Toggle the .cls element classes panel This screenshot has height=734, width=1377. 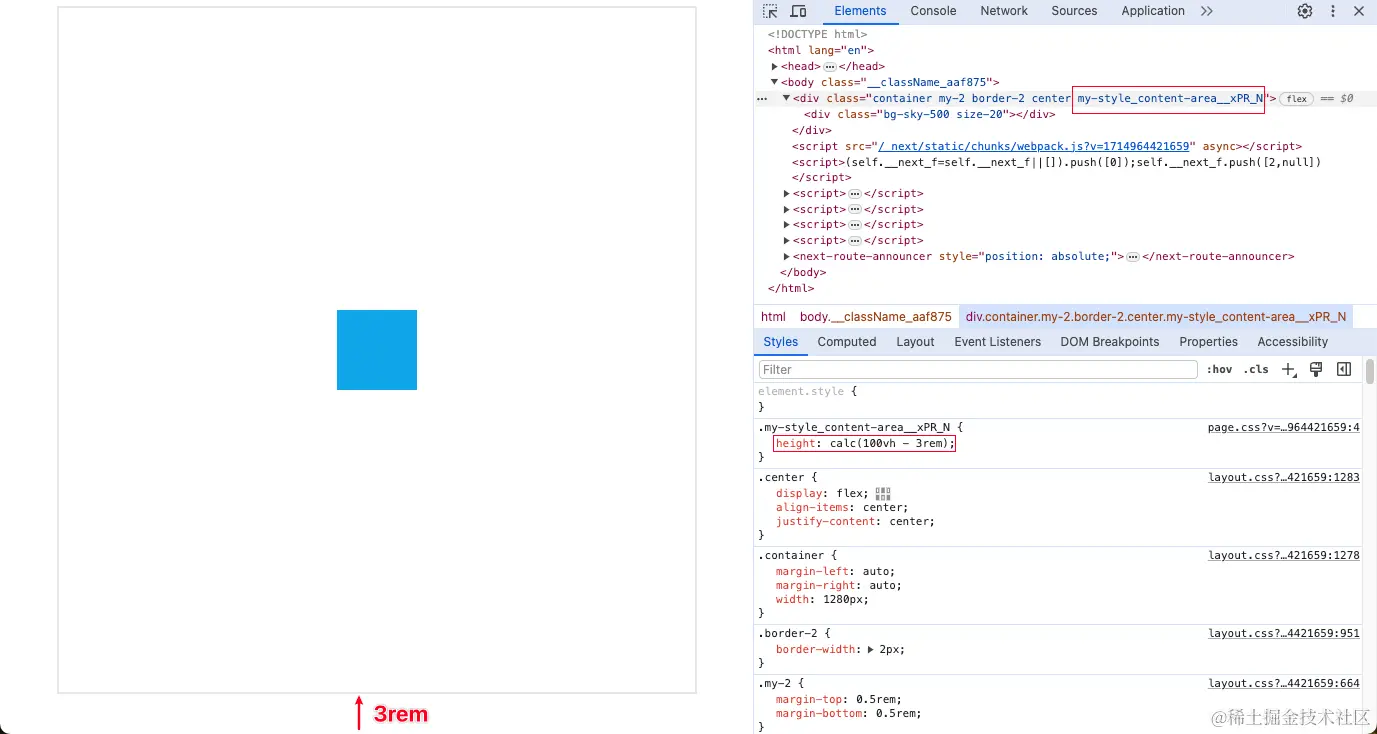pyautogui.click(x=1256, y=370)
